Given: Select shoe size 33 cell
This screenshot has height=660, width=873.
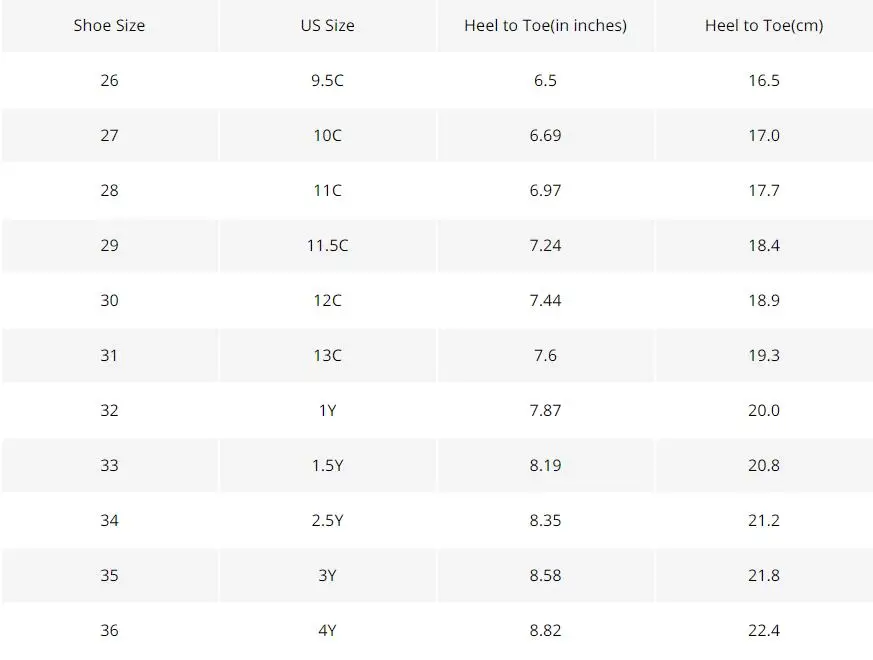Looking at the screenshot, I should tap(109, 466).
